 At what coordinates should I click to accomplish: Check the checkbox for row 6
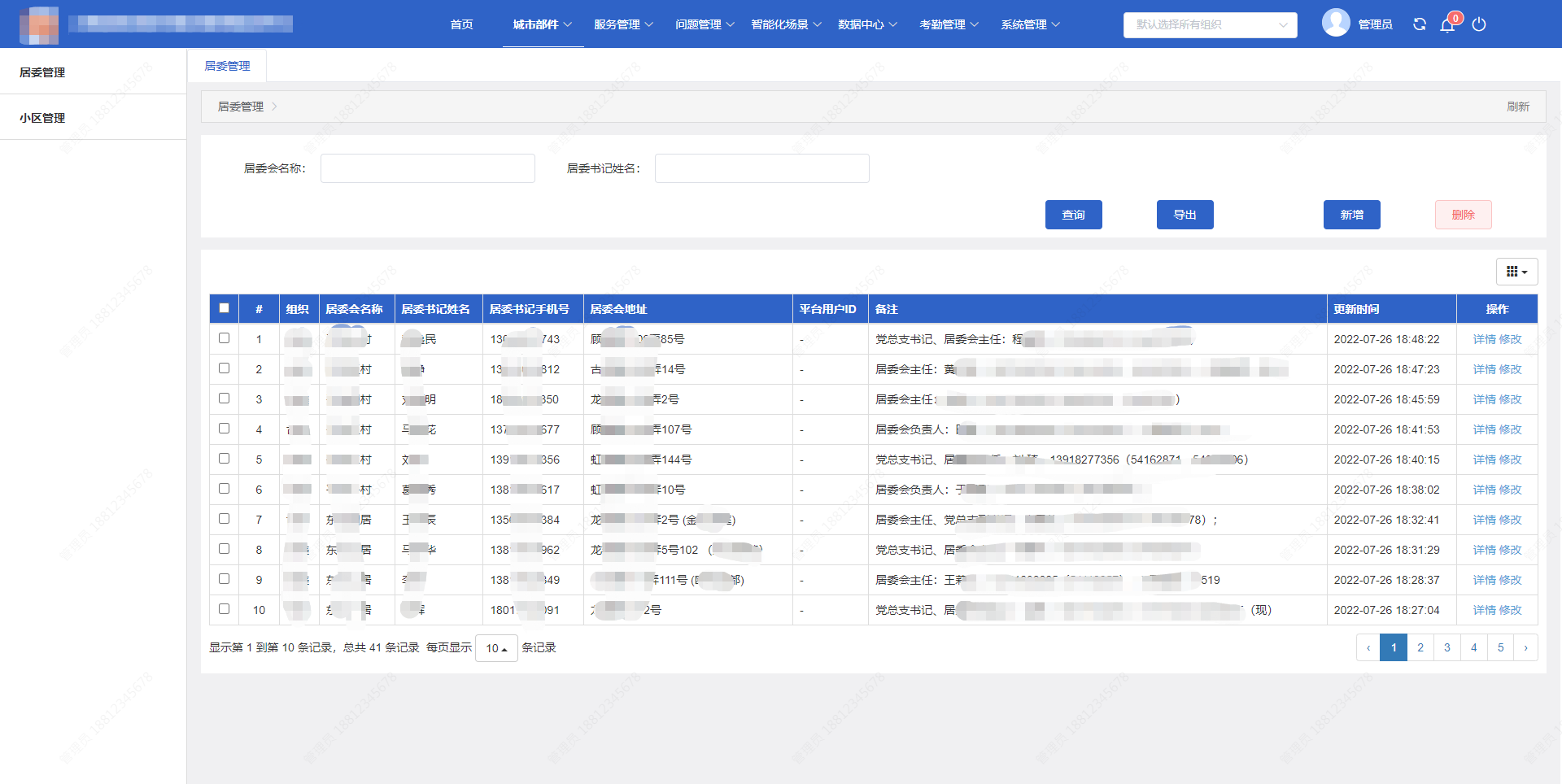coord(224,489)
